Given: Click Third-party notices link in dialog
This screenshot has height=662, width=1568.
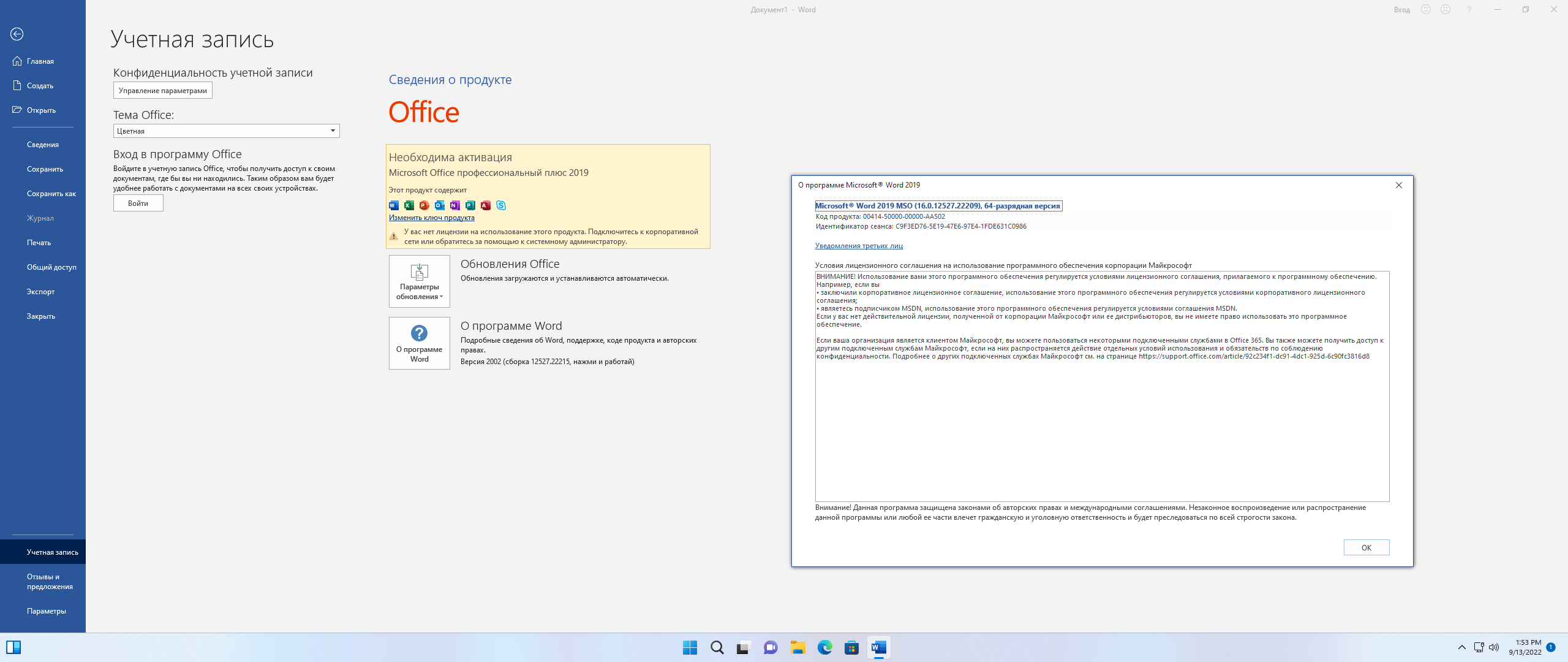Looking at the screenshot, I should [x=859, y=246].
